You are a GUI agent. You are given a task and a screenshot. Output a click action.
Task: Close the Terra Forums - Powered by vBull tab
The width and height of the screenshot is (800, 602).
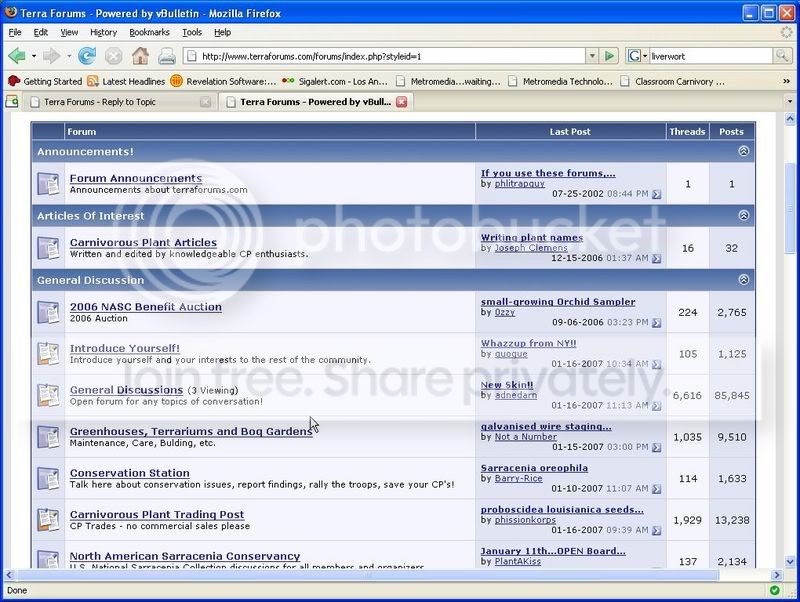tap(402, 102)
